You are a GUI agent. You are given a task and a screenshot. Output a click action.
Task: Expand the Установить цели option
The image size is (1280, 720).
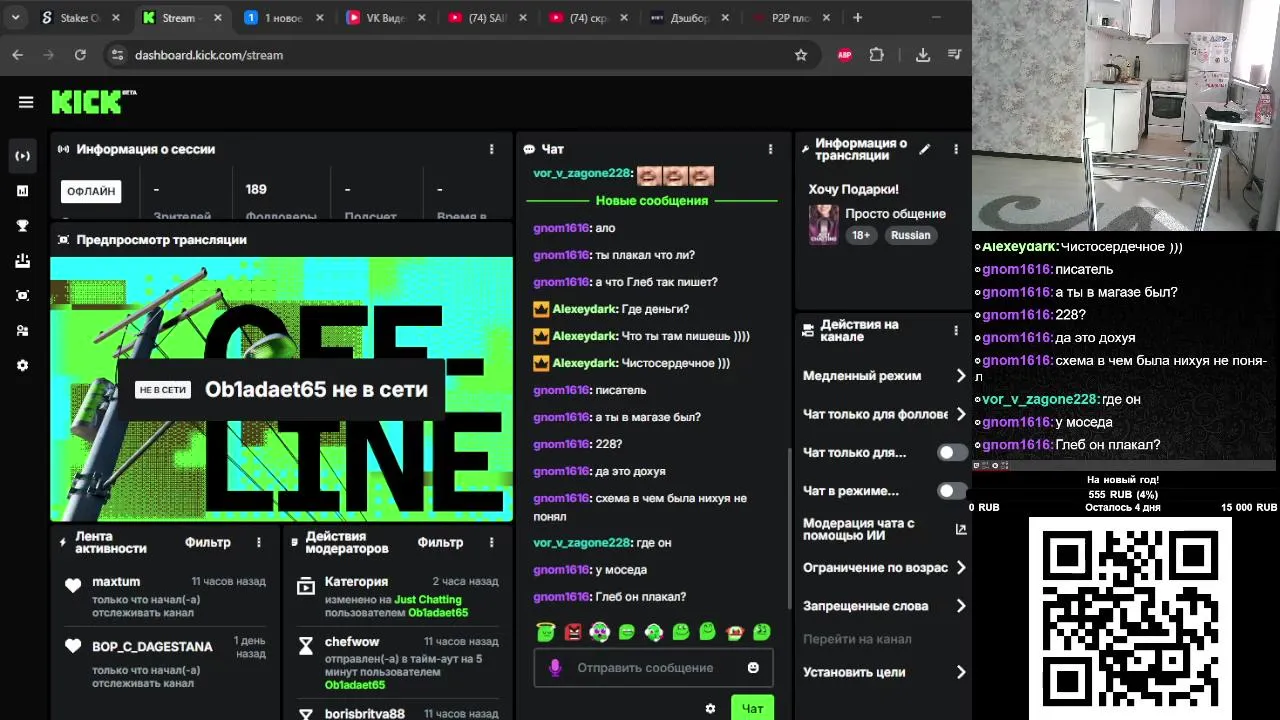click(x=885, y=673)
